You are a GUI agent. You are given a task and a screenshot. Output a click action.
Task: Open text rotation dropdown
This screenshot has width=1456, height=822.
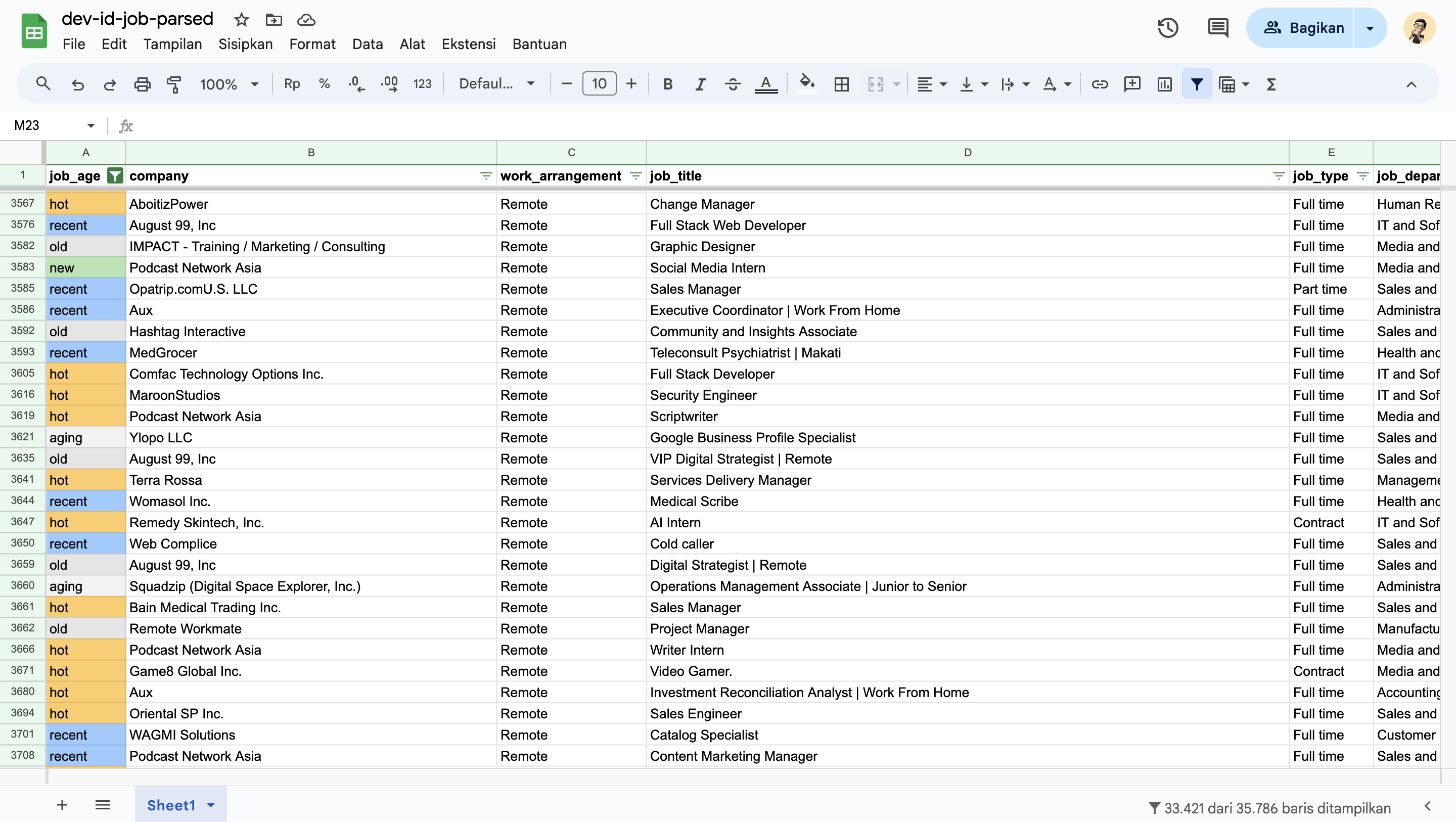tap(1057, 84)
